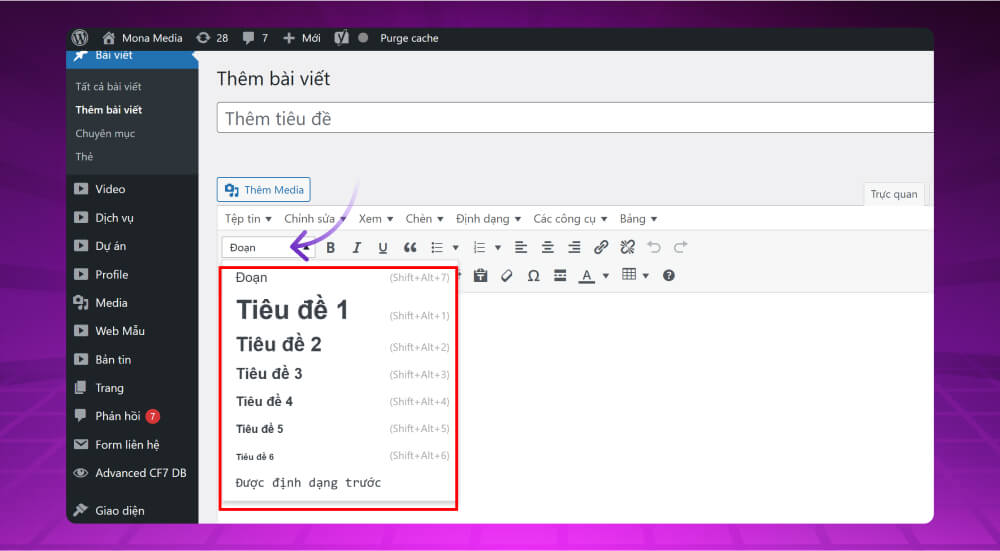Click the clear formatting eraser icon
Screen dimensions: 1000x551
point(507,276)
